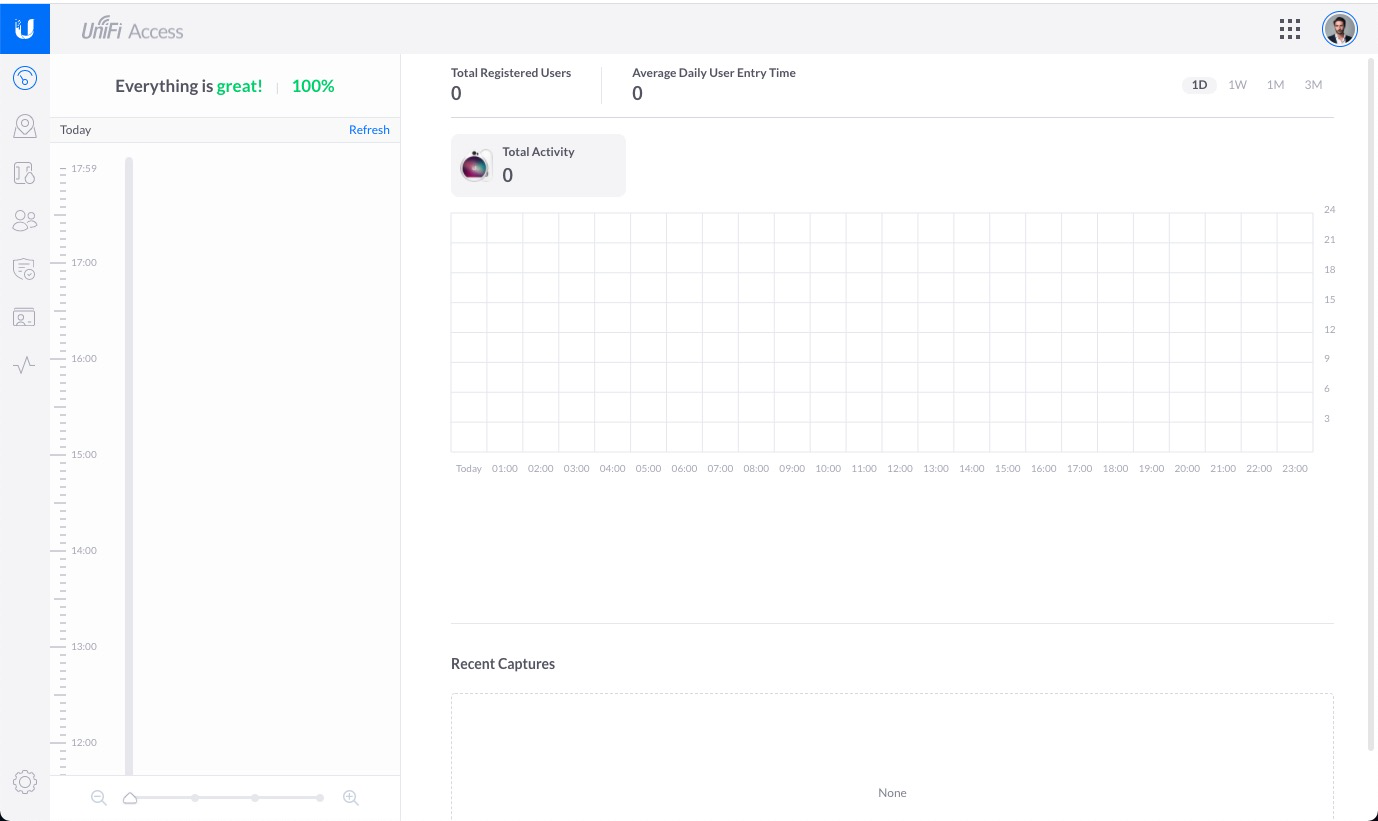This screenshot has height=821, width=1378.
Task: Click the 24 value on chart's vertical axis
Action: 1329,210
